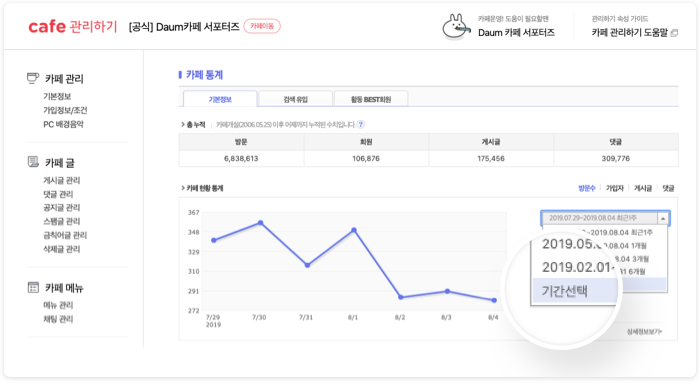Click the 카페 글 document icon
Screen dimensions: 700x384
[x=33, y=162]
